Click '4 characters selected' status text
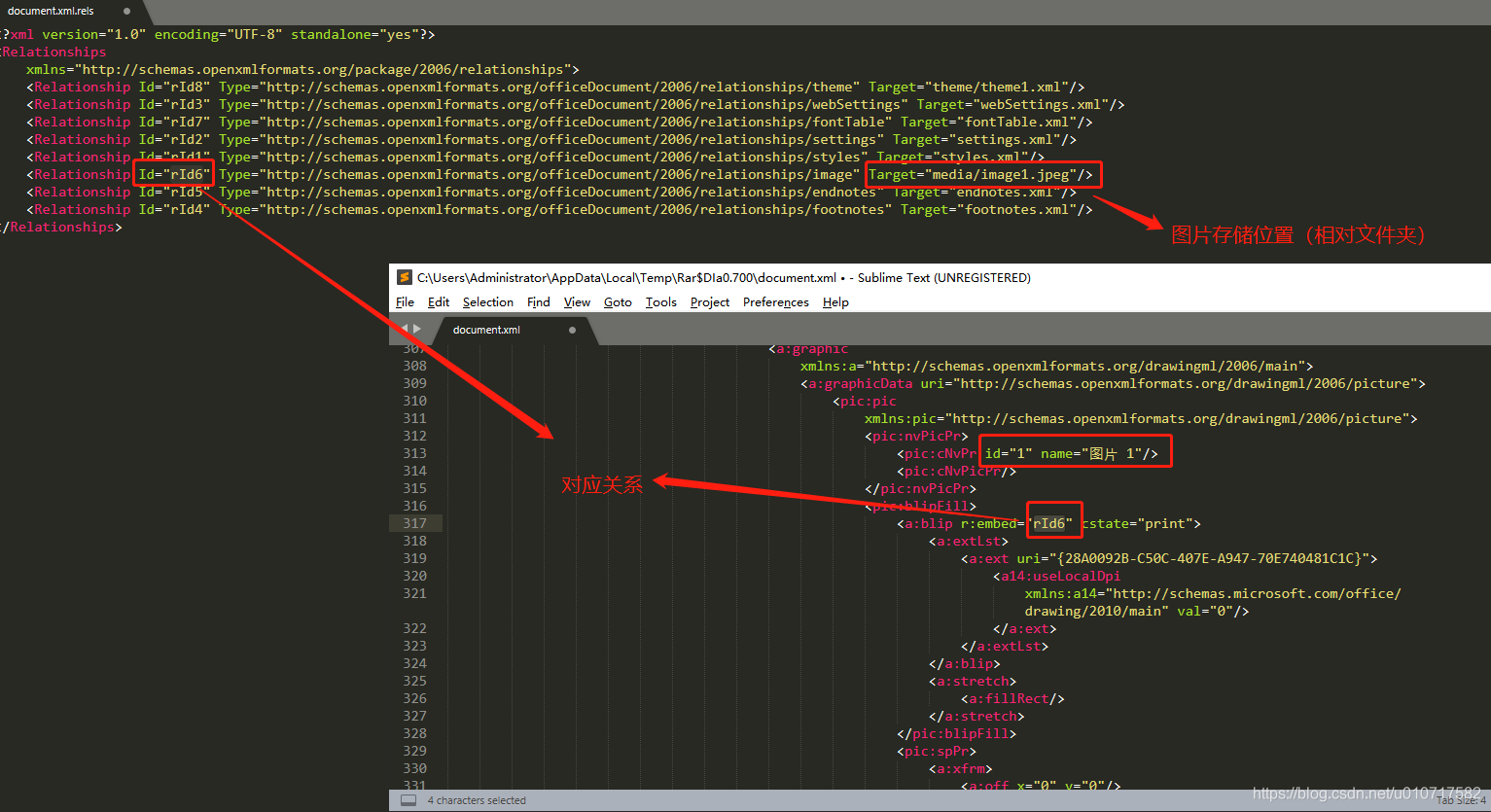This screenshot has height=812, width=1491. 477,800
